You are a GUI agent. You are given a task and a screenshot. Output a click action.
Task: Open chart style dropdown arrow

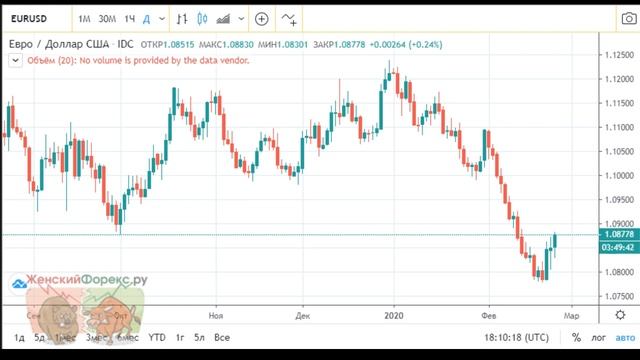click(241, 19)
